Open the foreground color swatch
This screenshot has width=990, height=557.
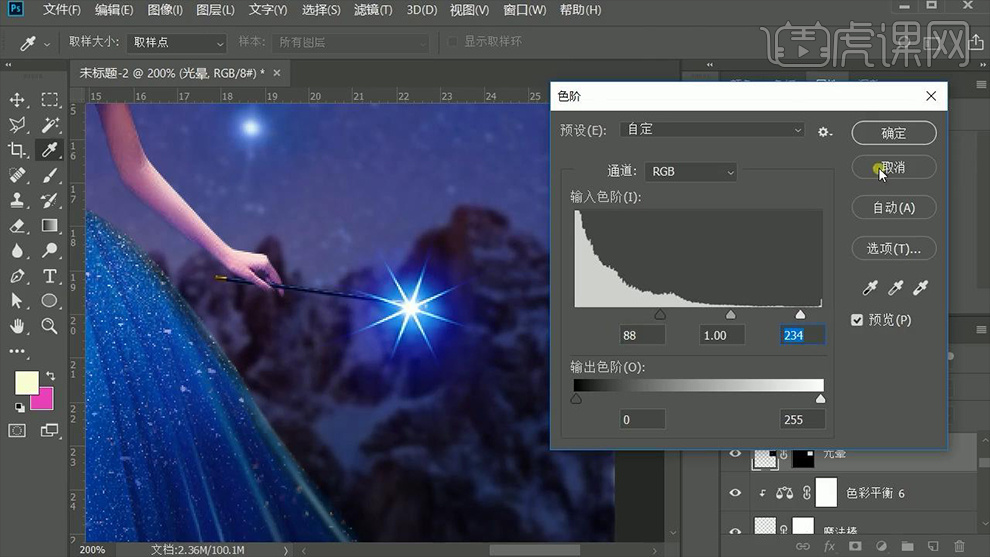(x=26, y=383)
